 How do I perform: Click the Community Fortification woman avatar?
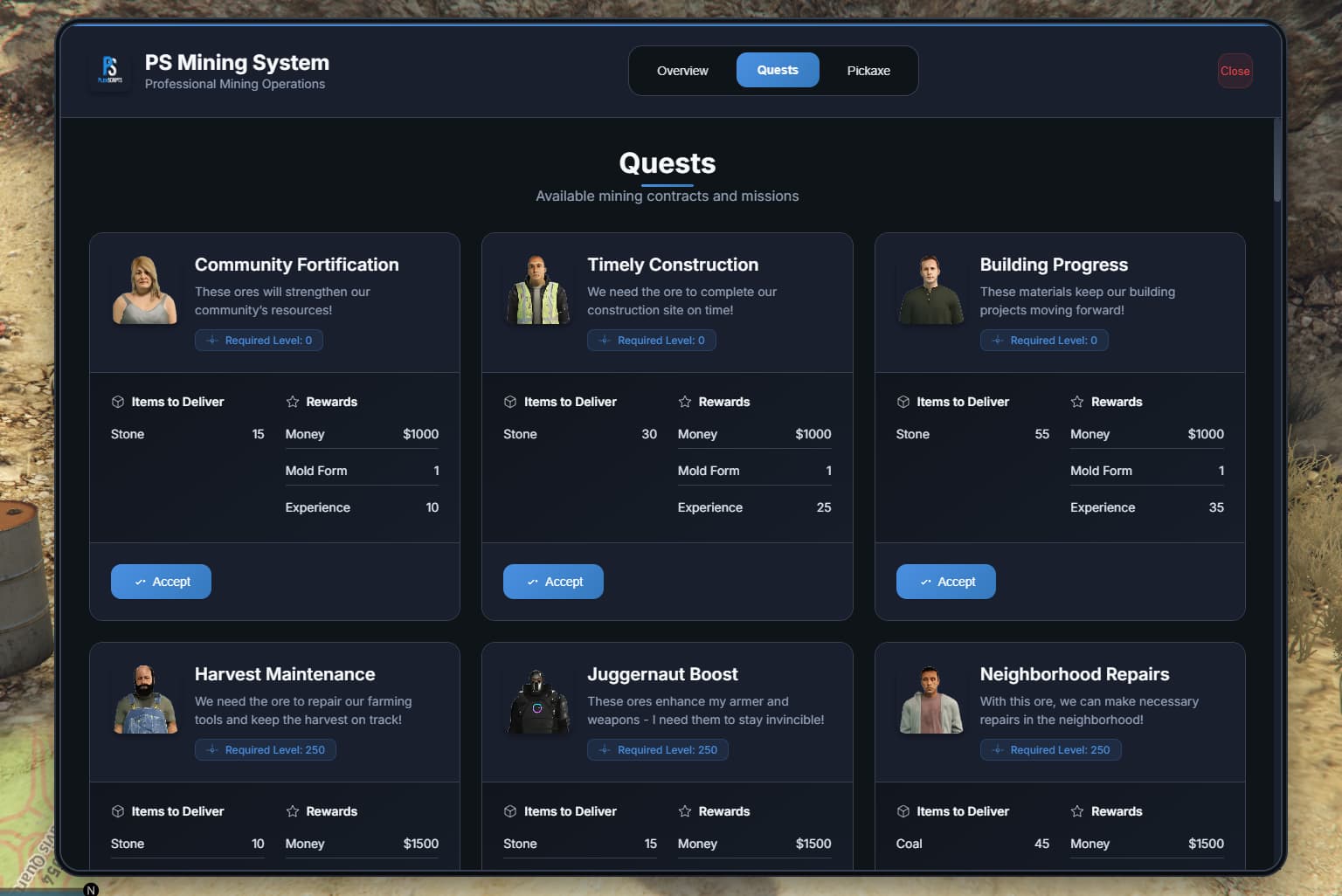tap(144, 291)
